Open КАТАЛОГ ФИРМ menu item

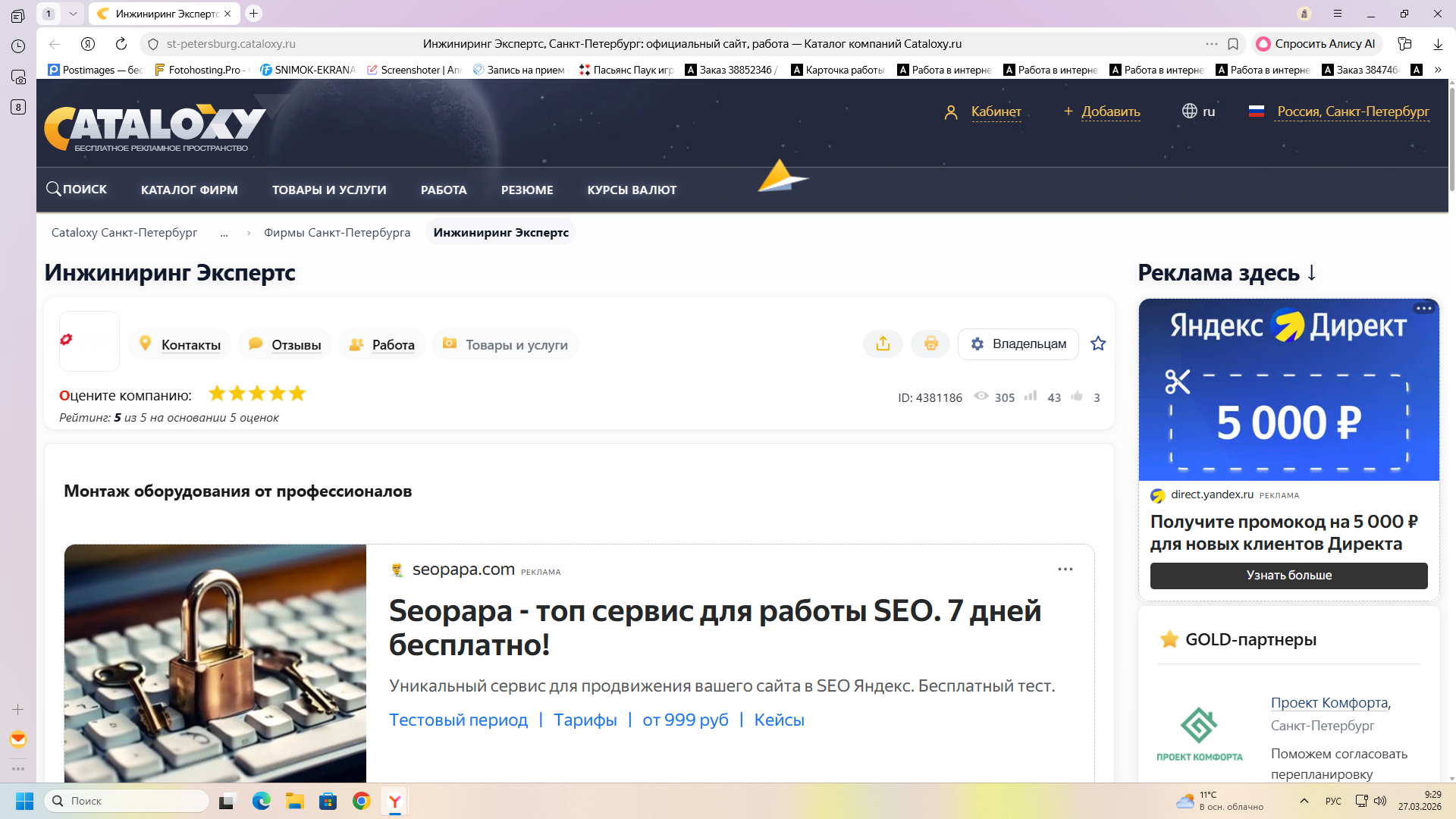pos(189,190)
